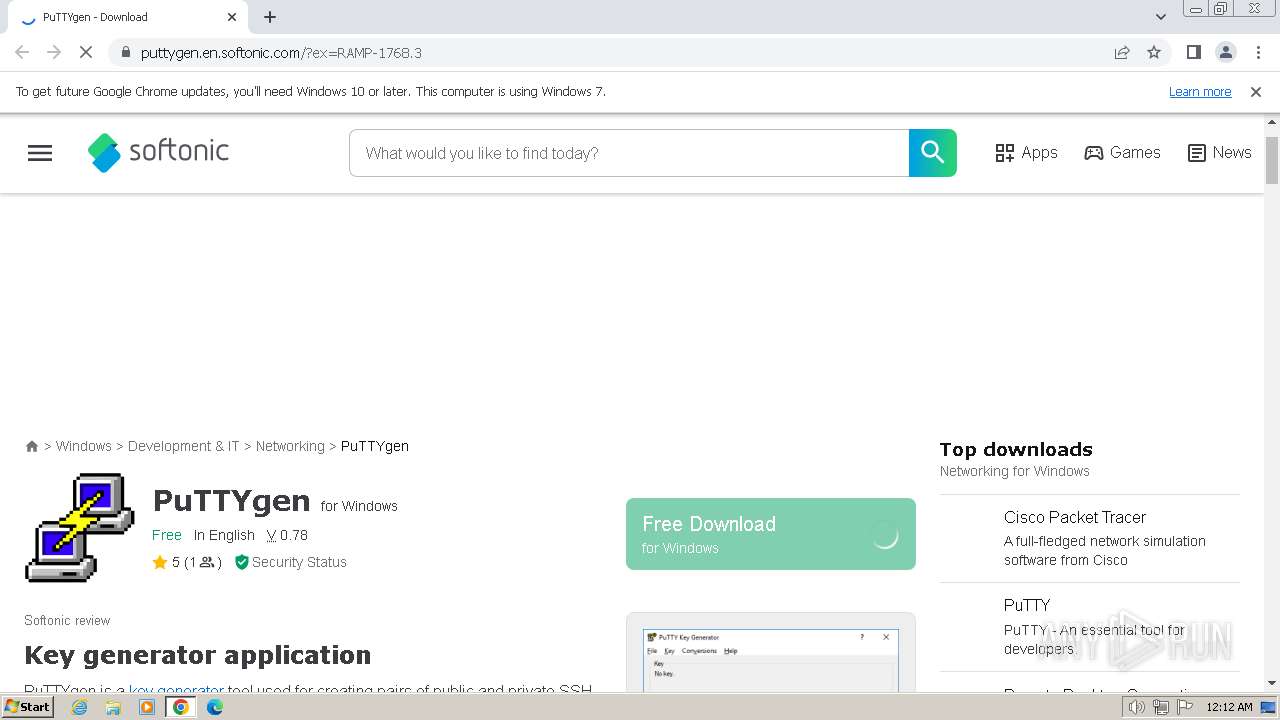The width and height of the screenshot is (1280, 720).
Task: Click the Top downloads heading
Action: 1016,449
